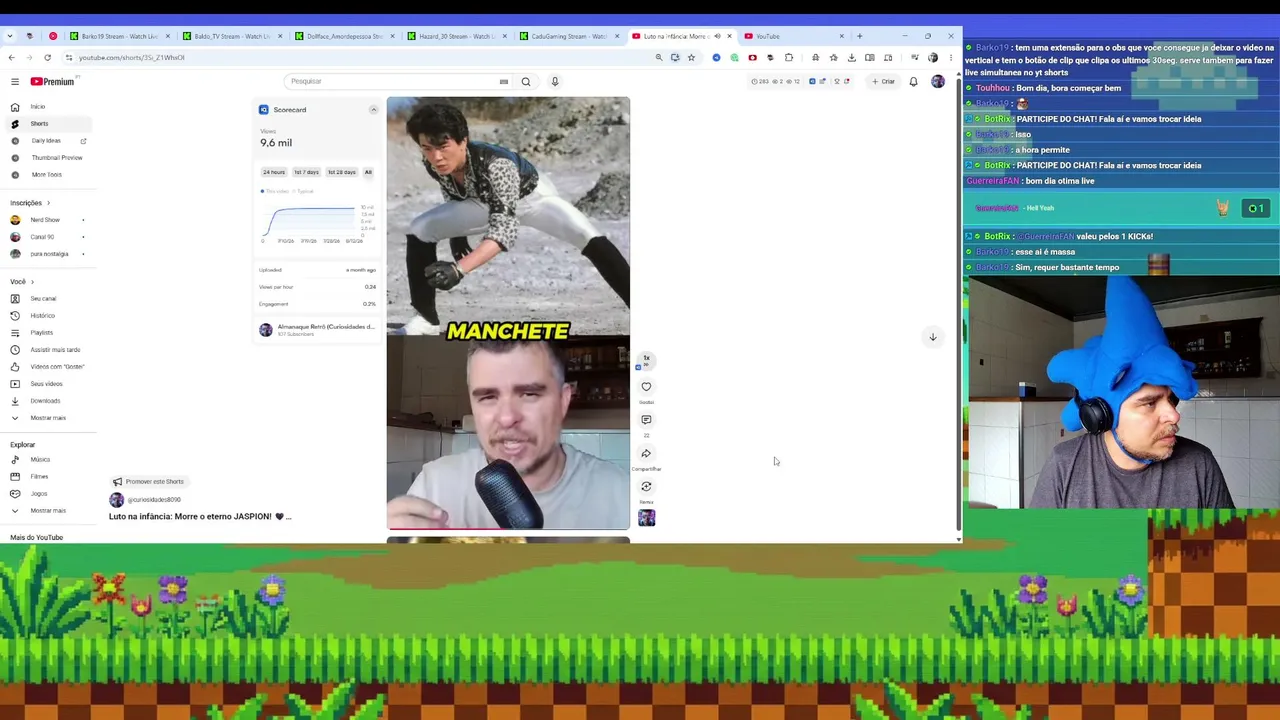Open Thumbnail Preview
Viewport: 1280px width, 720px height.
point(48,158)
